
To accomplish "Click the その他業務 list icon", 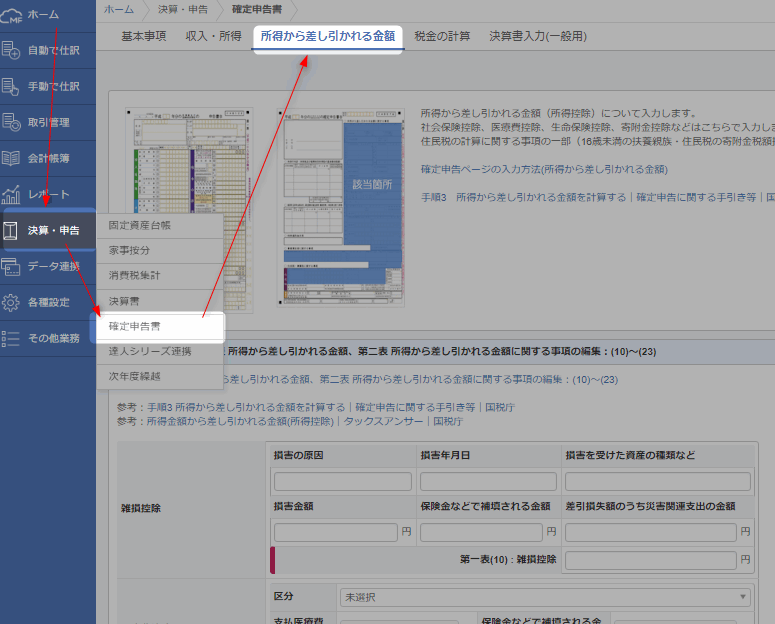I will (x=12, y=338).
